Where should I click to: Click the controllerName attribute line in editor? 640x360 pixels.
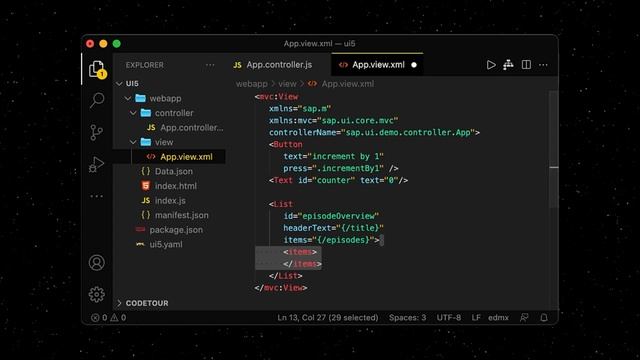tap(374, 133)
